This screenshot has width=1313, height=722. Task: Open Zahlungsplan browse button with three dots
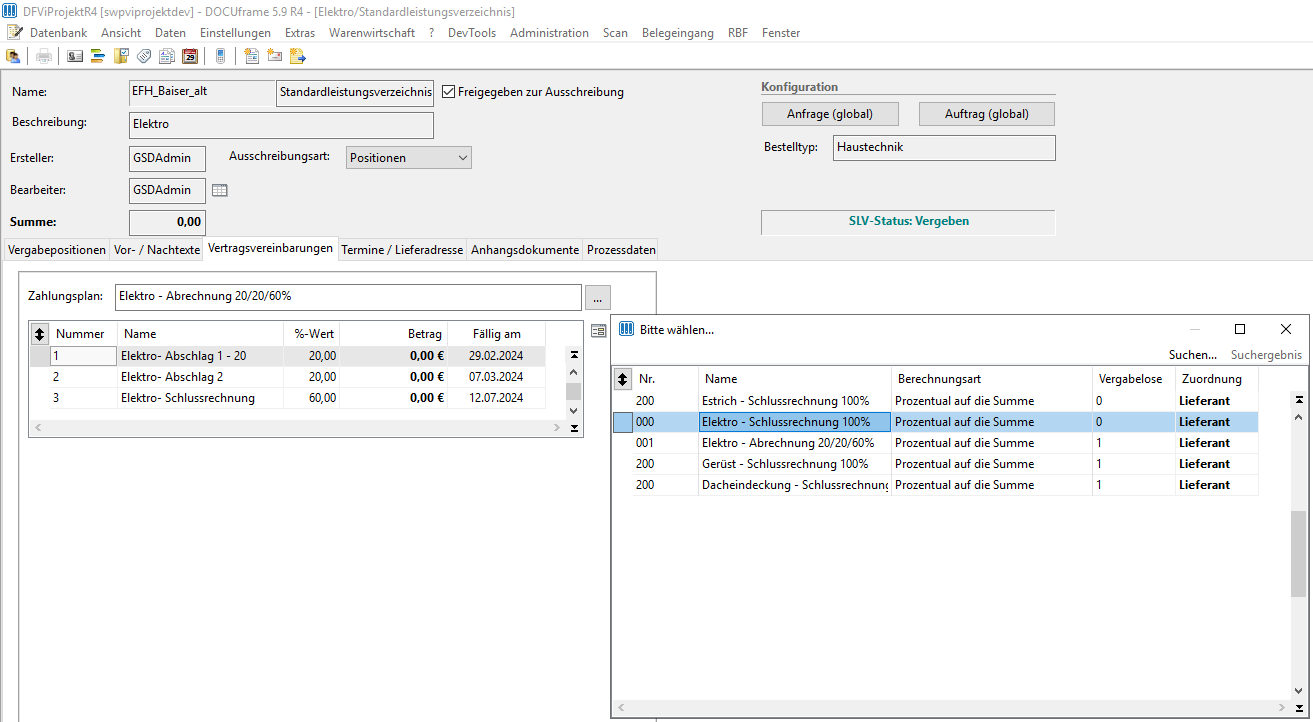597,297
